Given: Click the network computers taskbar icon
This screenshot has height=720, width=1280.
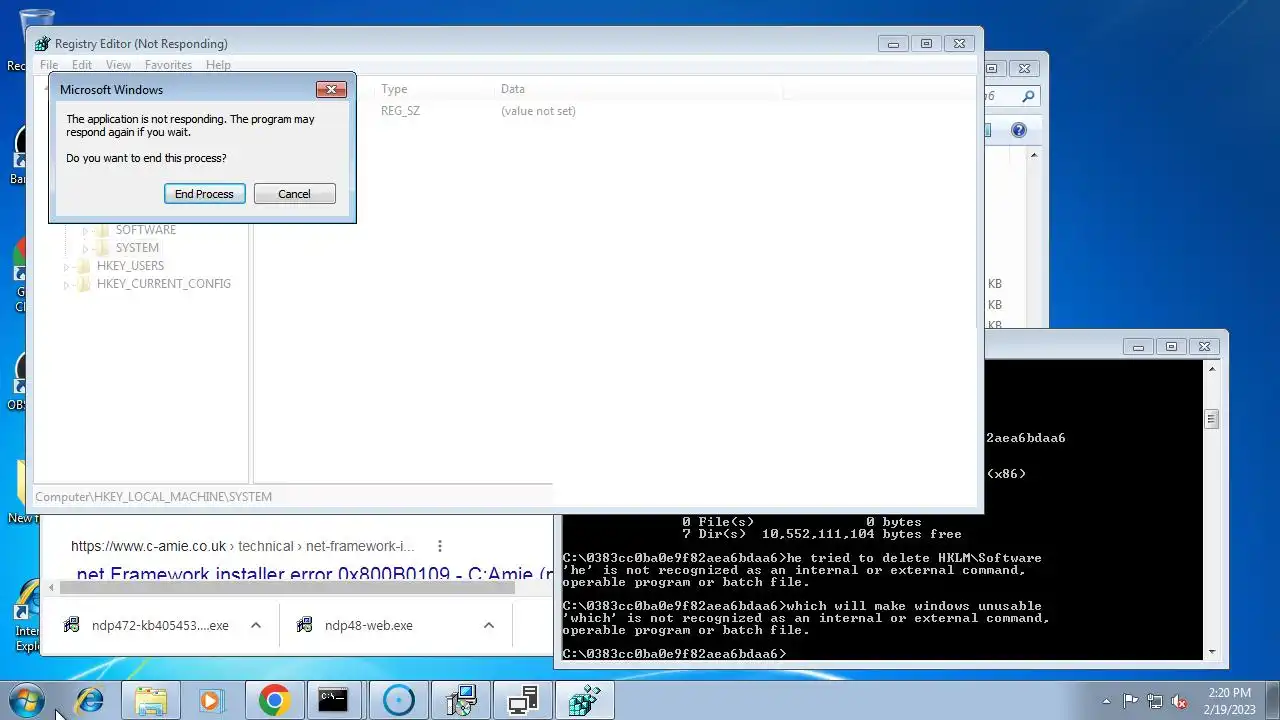Looking at the screenshot, I should (x=523, y=701).
